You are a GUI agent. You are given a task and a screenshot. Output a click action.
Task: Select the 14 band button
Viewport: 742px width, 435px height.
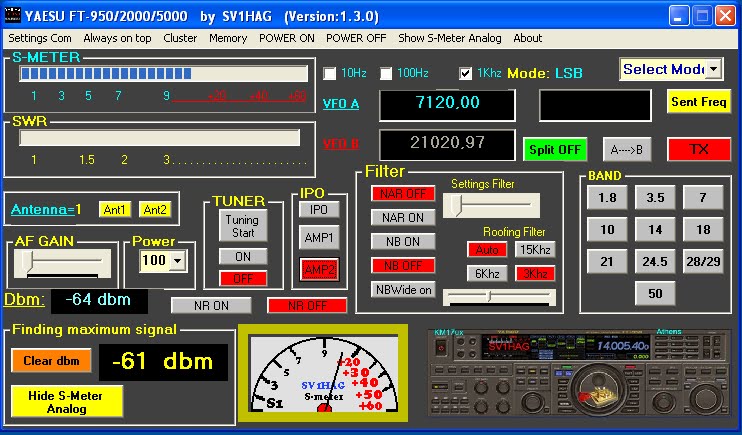(655, 230)
